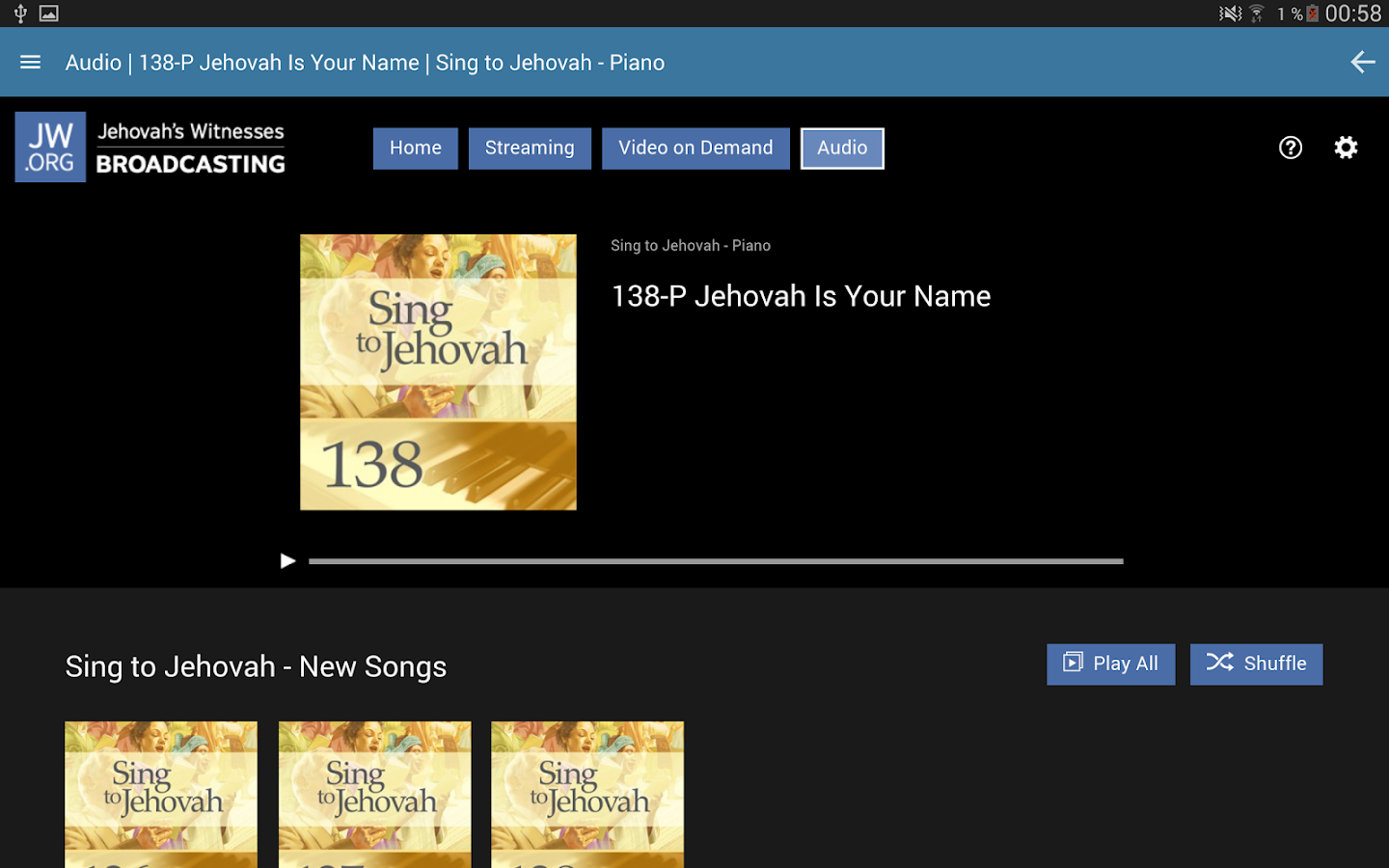Viewport: 1389px width, 868px height.
Task: Open Video on Demand section
Action: coord(695,149)
